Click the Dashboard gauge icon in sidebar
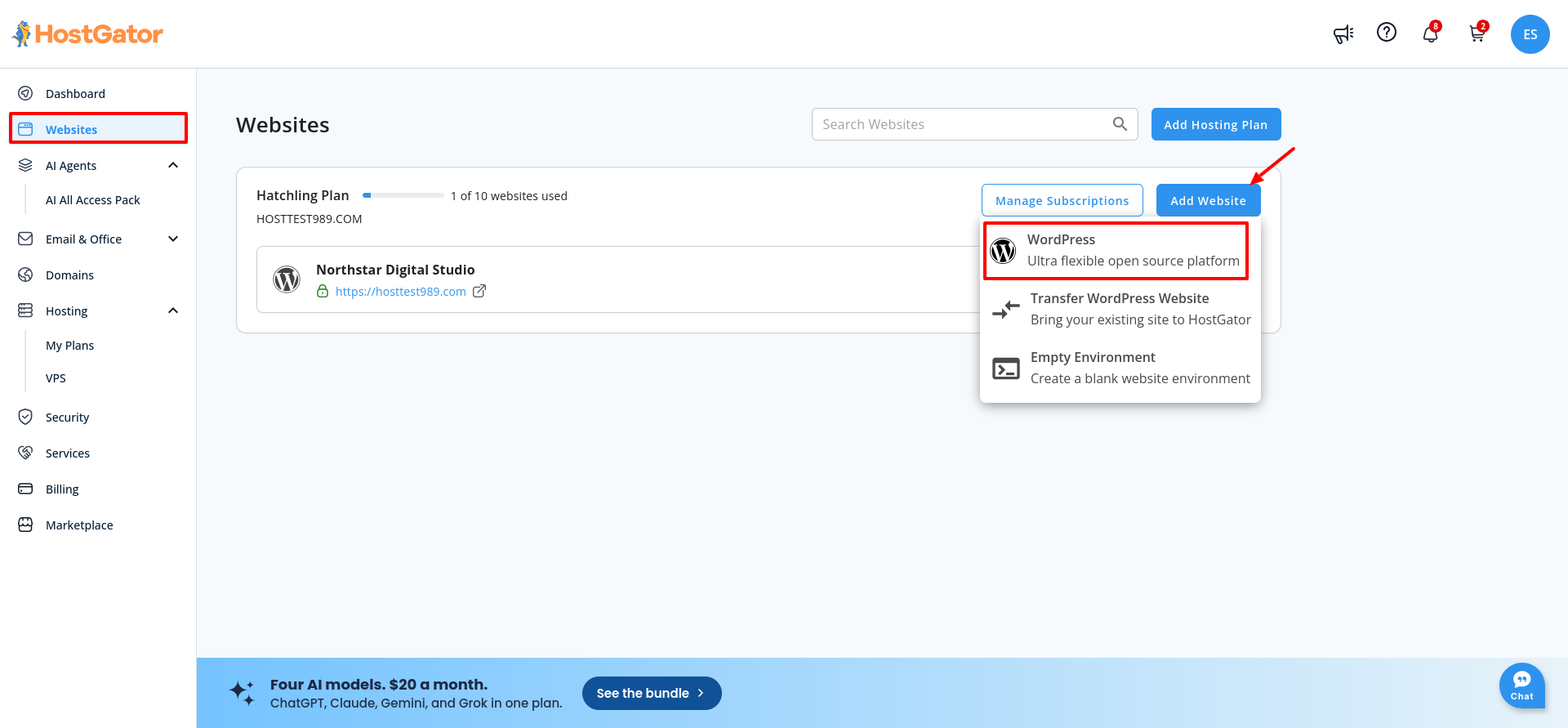The image size is (1568, 728). click(x=25, y=93)
